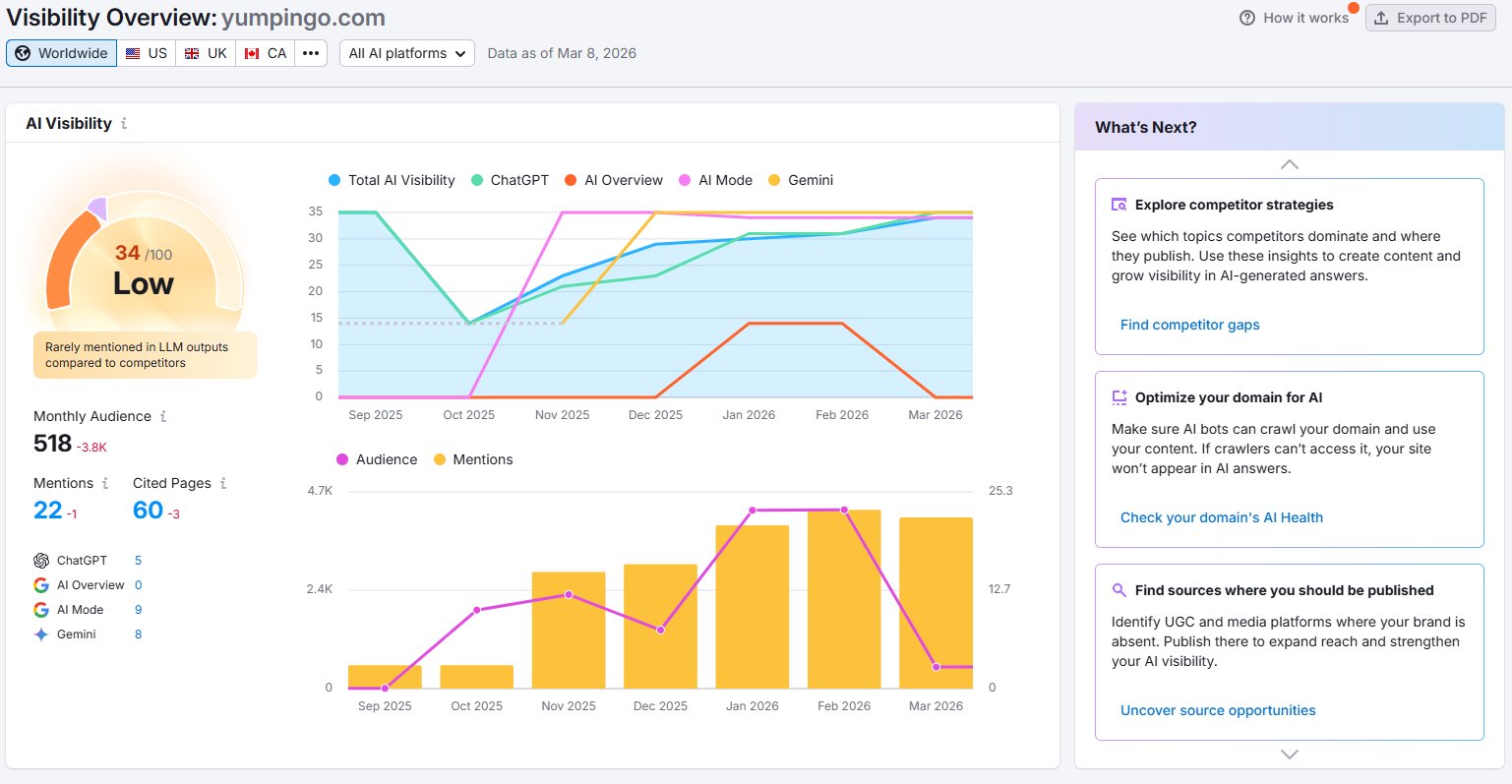1512x784 pixels.
Task: Click the Cited Pages value 60
Action: pyautogui.click(x=148, y=510)
